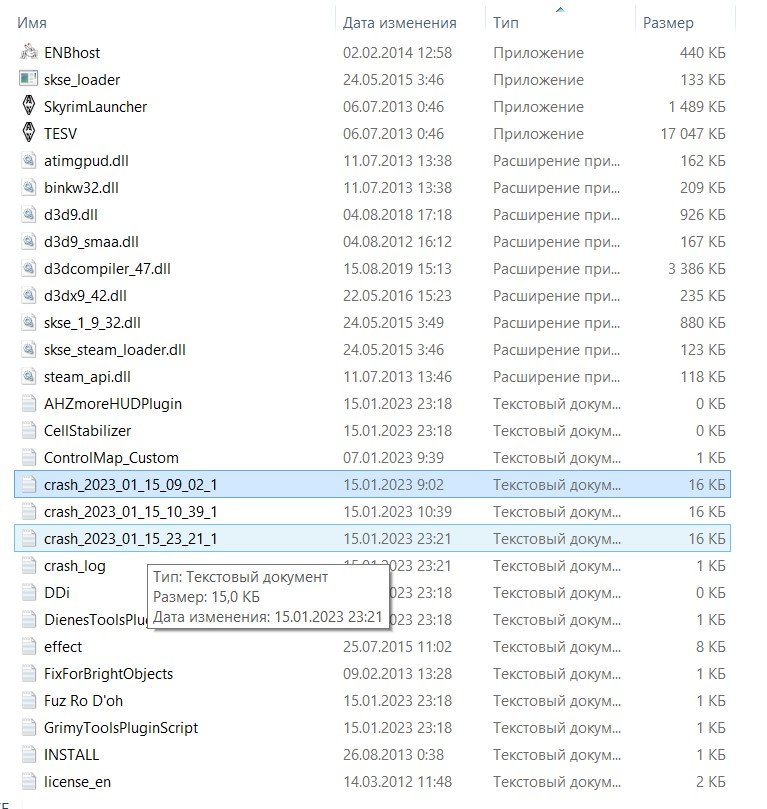767x809 pixels.
Task: Click the INSTALL text file icon
Action: (28, 754)
